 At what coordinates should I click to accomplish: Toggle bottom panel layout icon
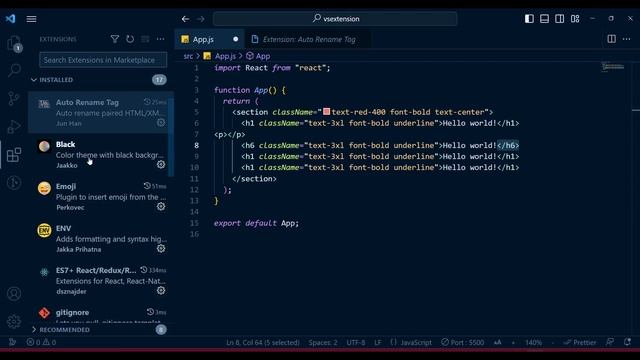click(544, 19)
